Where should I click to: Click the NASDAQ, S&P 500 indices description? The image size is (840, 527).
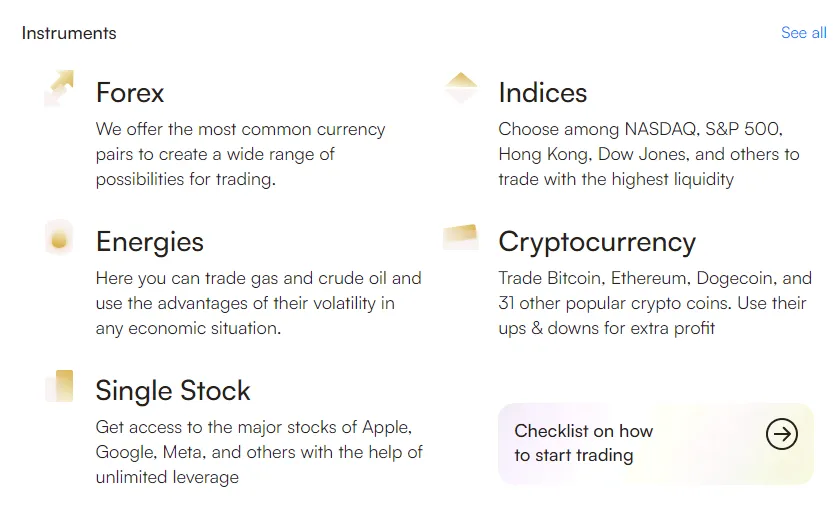pyautogui.click(x=649, y=154)
